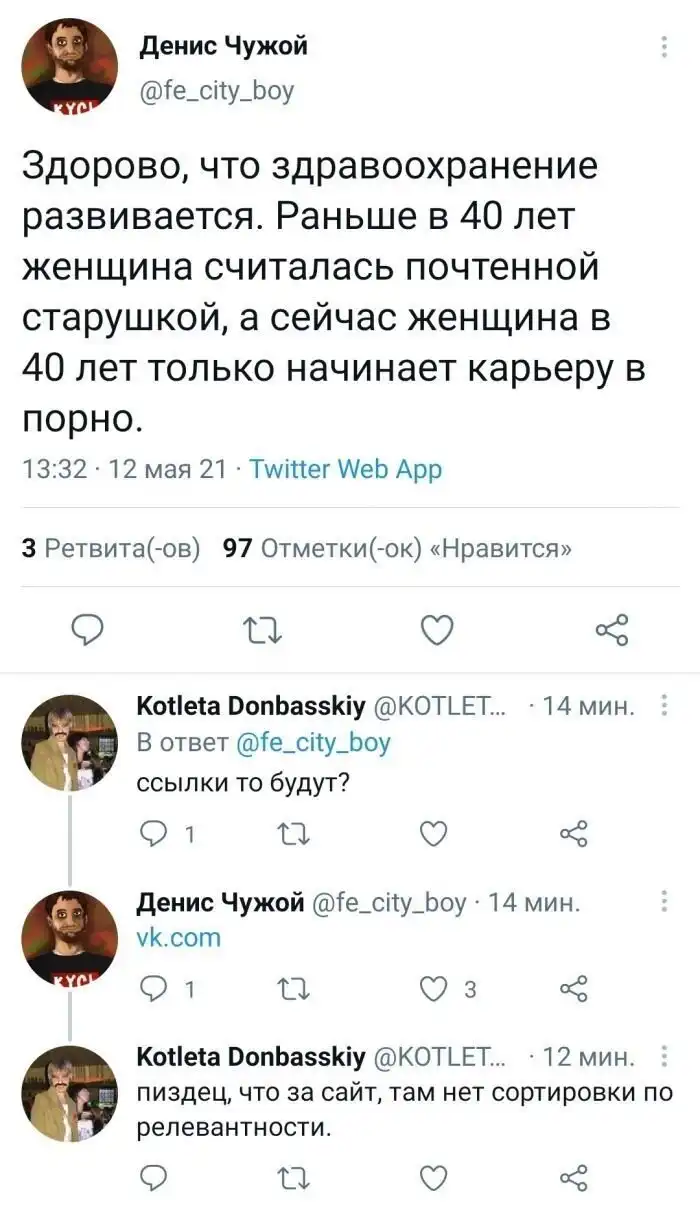Share the vk.com reply

click(572, 990)
